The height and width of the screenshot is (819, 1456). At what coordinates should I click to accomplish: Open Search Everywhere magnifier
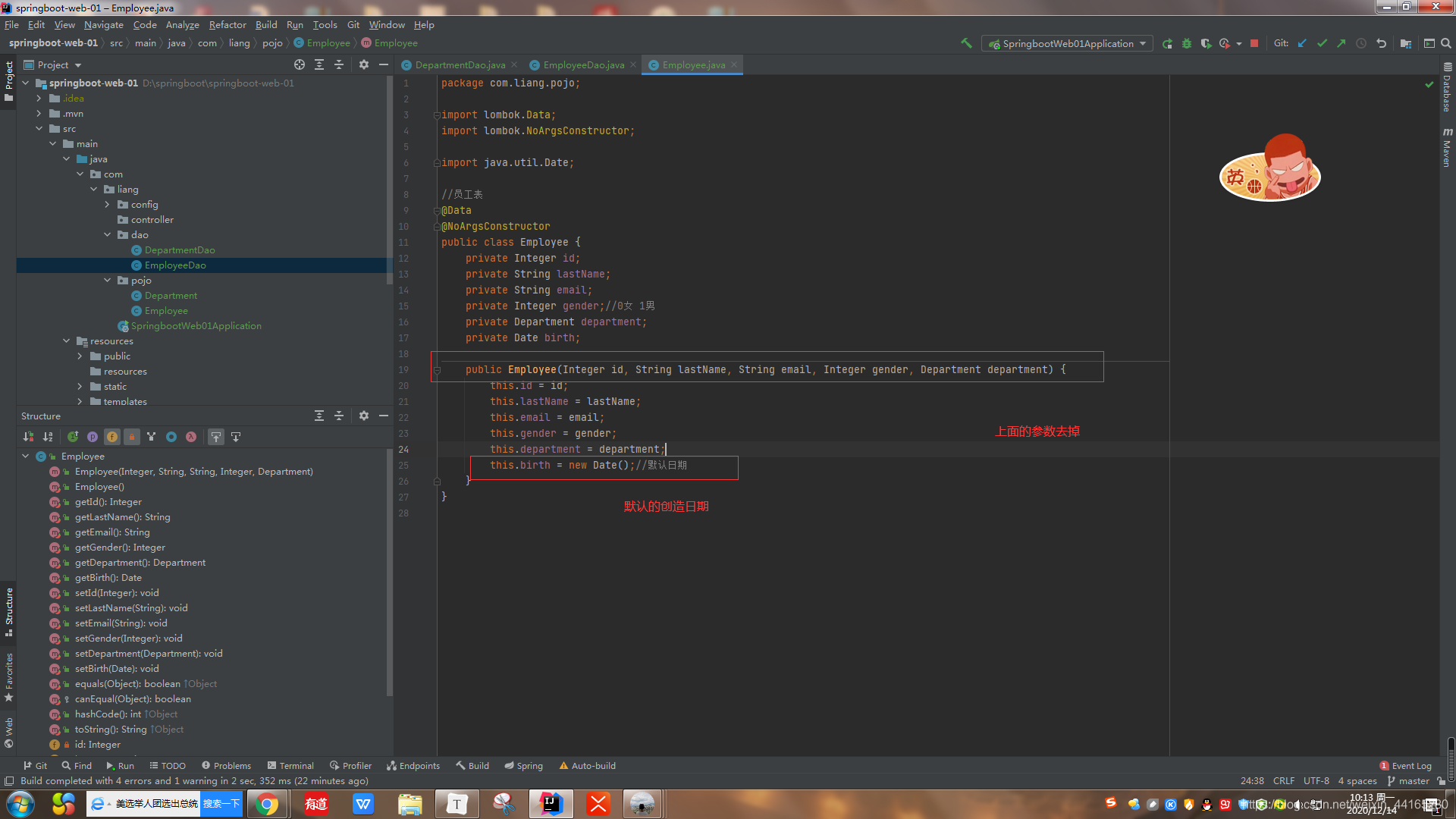point(1446,43)
